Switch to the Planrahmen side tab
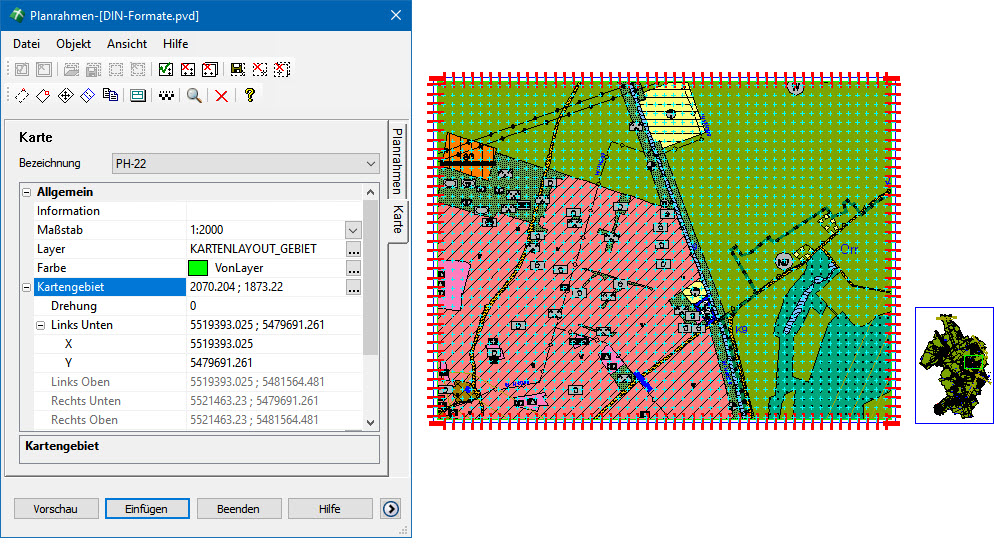994x544 pixels. 397,160
